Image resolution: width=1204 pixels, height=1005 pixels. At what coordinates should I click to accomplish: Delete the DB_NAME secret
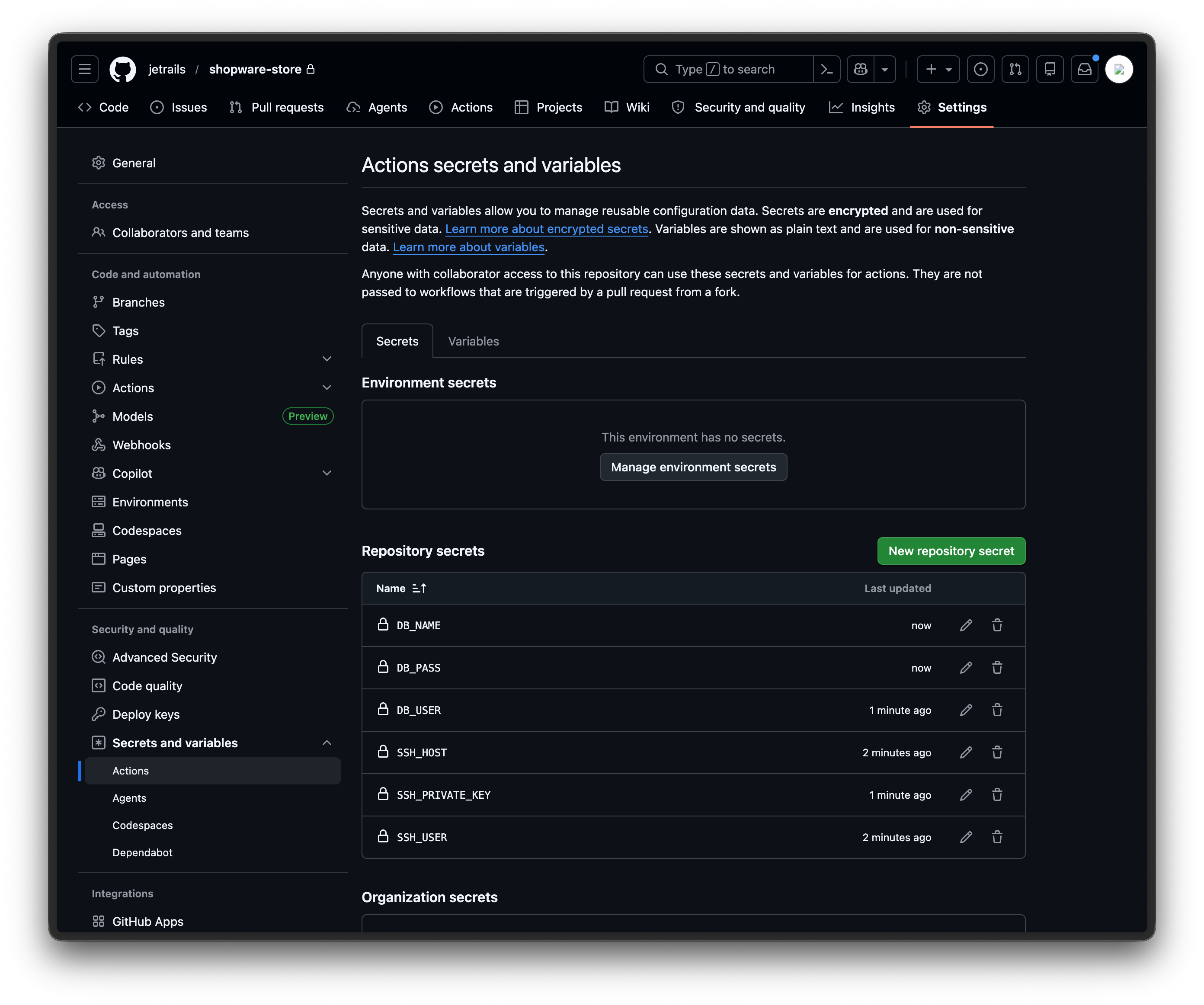click(997, 625)
